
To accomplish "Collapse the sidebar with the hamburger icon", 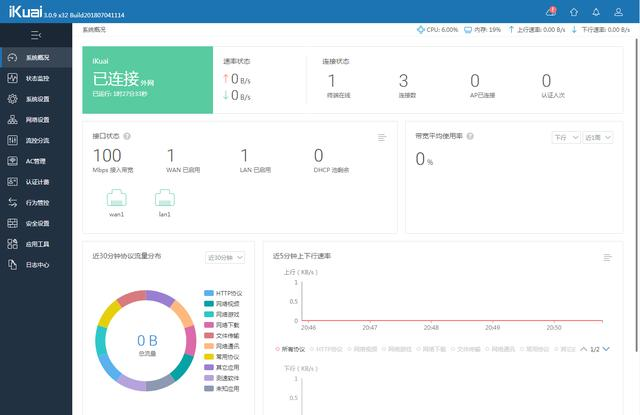I will [36, 35].
